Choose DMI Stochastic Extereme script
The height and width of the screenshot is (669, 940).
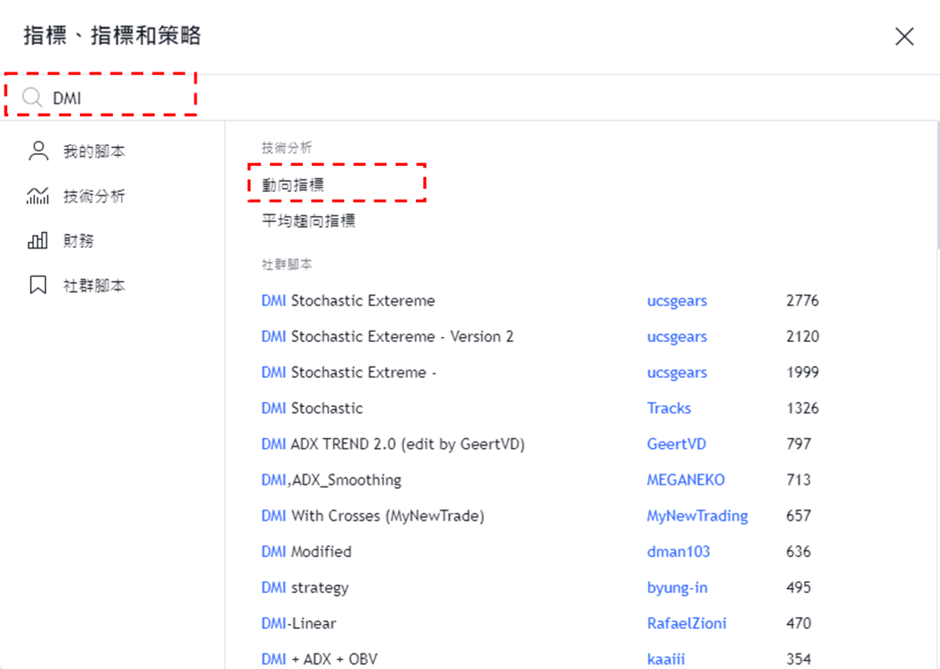coord(348,301)
